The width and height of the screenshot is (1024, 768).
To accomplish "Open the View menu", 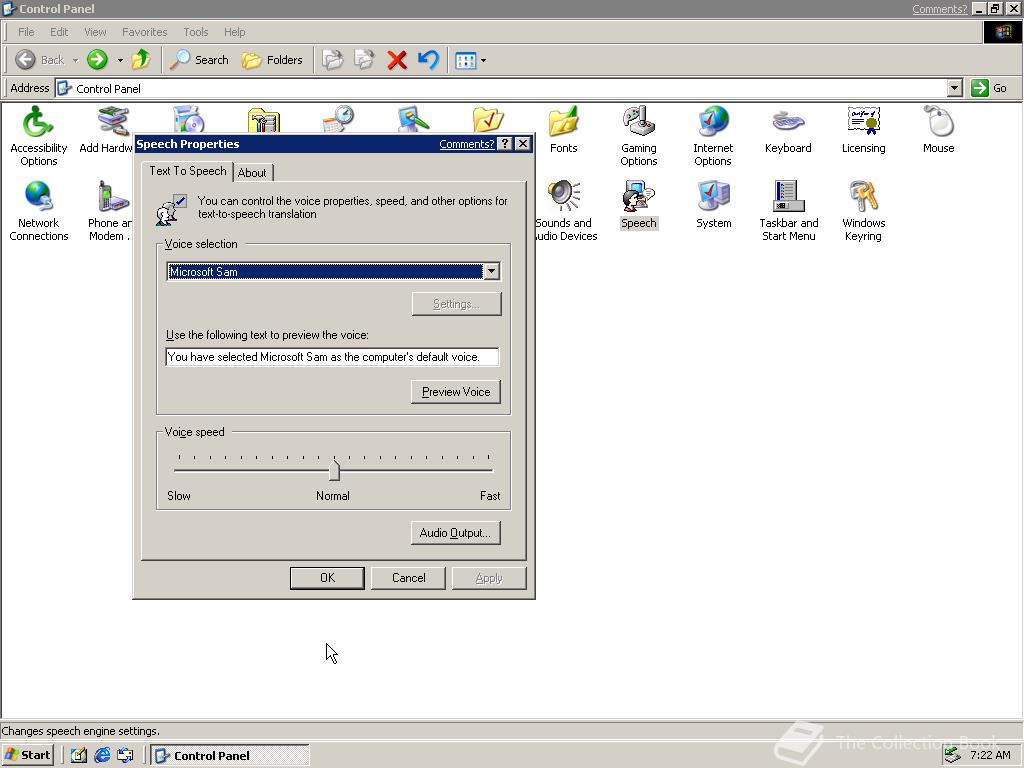I will pos(95,32).
